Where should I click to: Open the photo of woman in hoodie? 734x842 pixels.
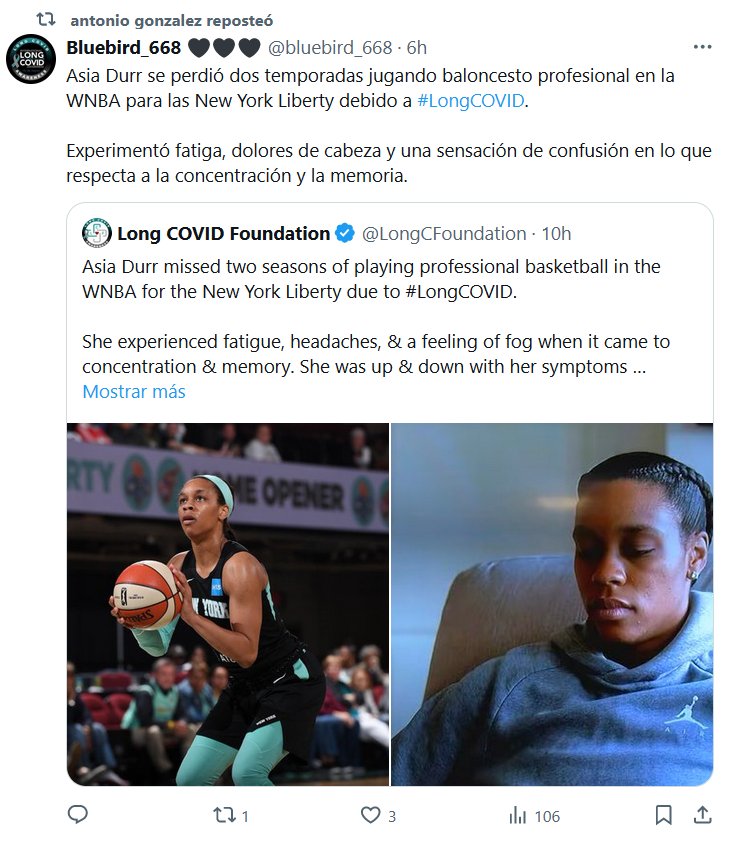pos(552,604)
